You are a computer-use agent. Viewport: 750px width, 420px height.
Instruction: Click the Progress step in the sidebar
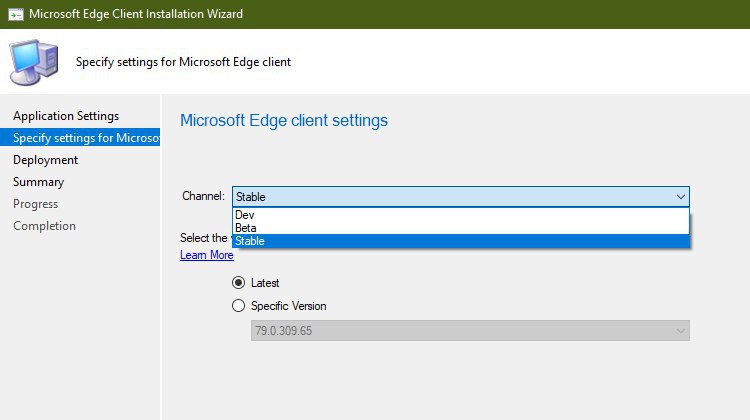point(35,204)
